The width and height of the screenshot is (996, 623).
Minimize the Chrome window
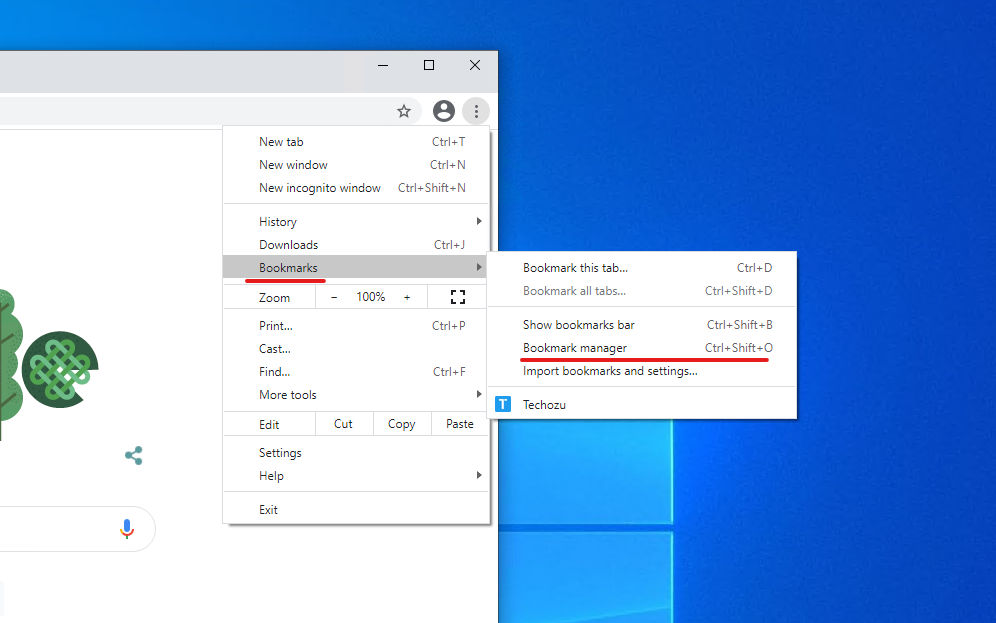pyautogui.click(x=383, y=65)
